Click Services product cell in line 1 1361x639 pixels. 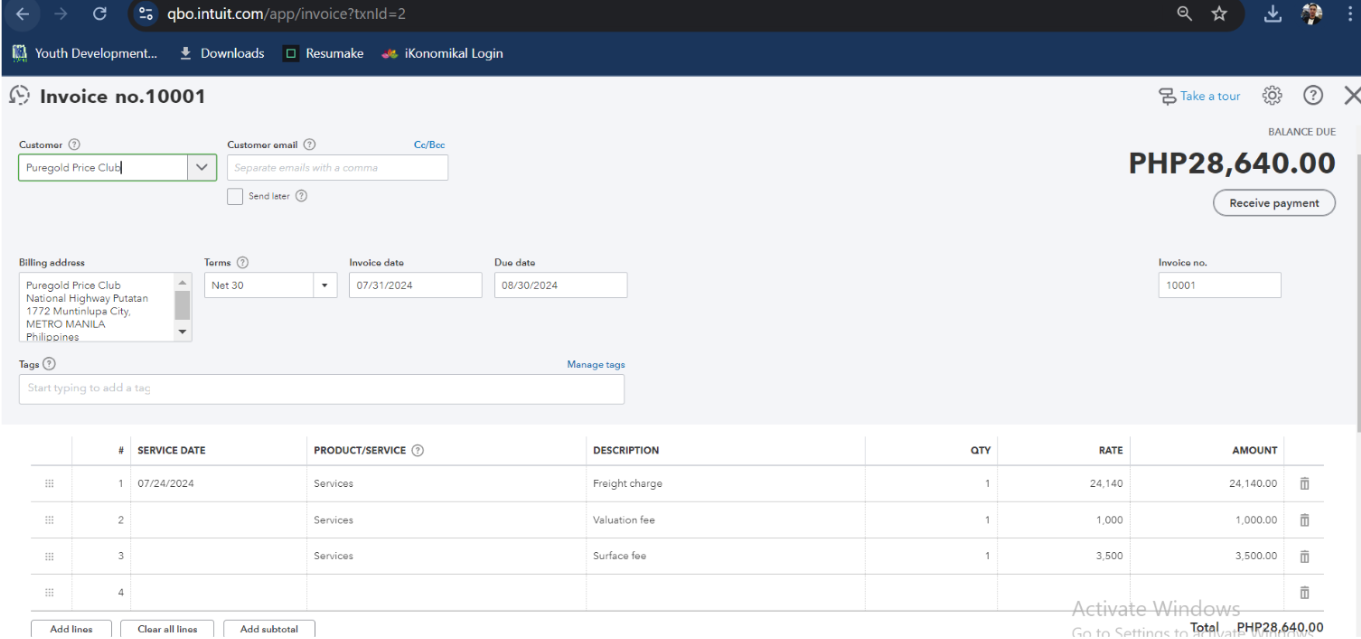(446, 484)
